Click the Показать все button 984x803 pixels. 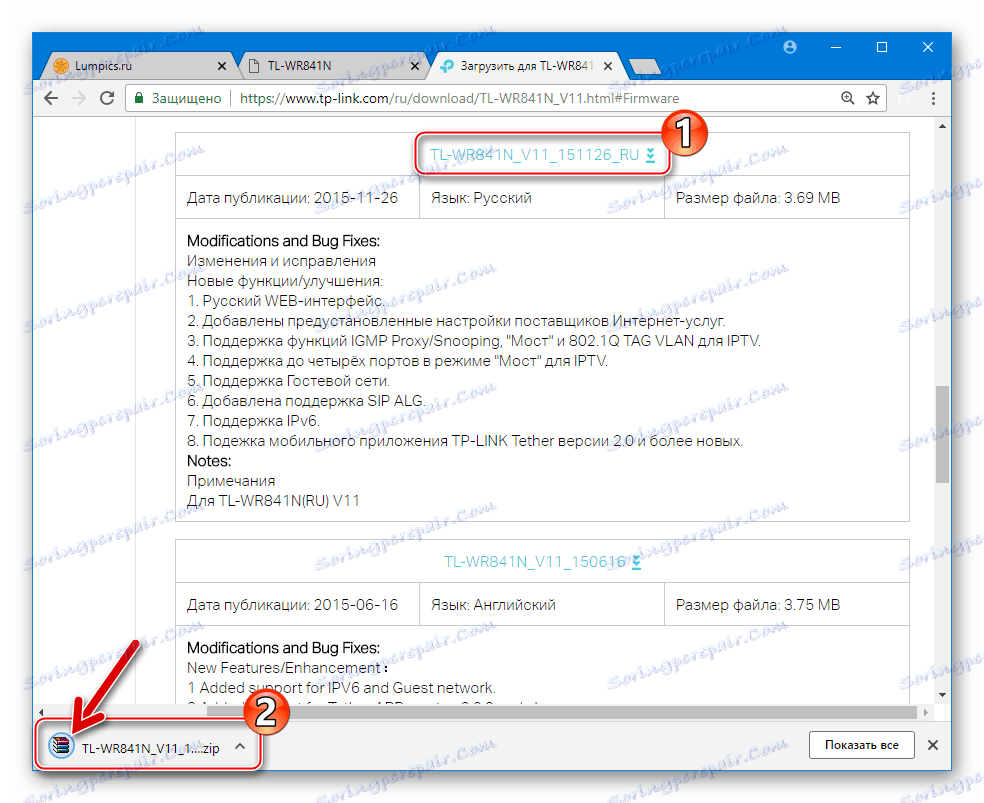[861, 745]
